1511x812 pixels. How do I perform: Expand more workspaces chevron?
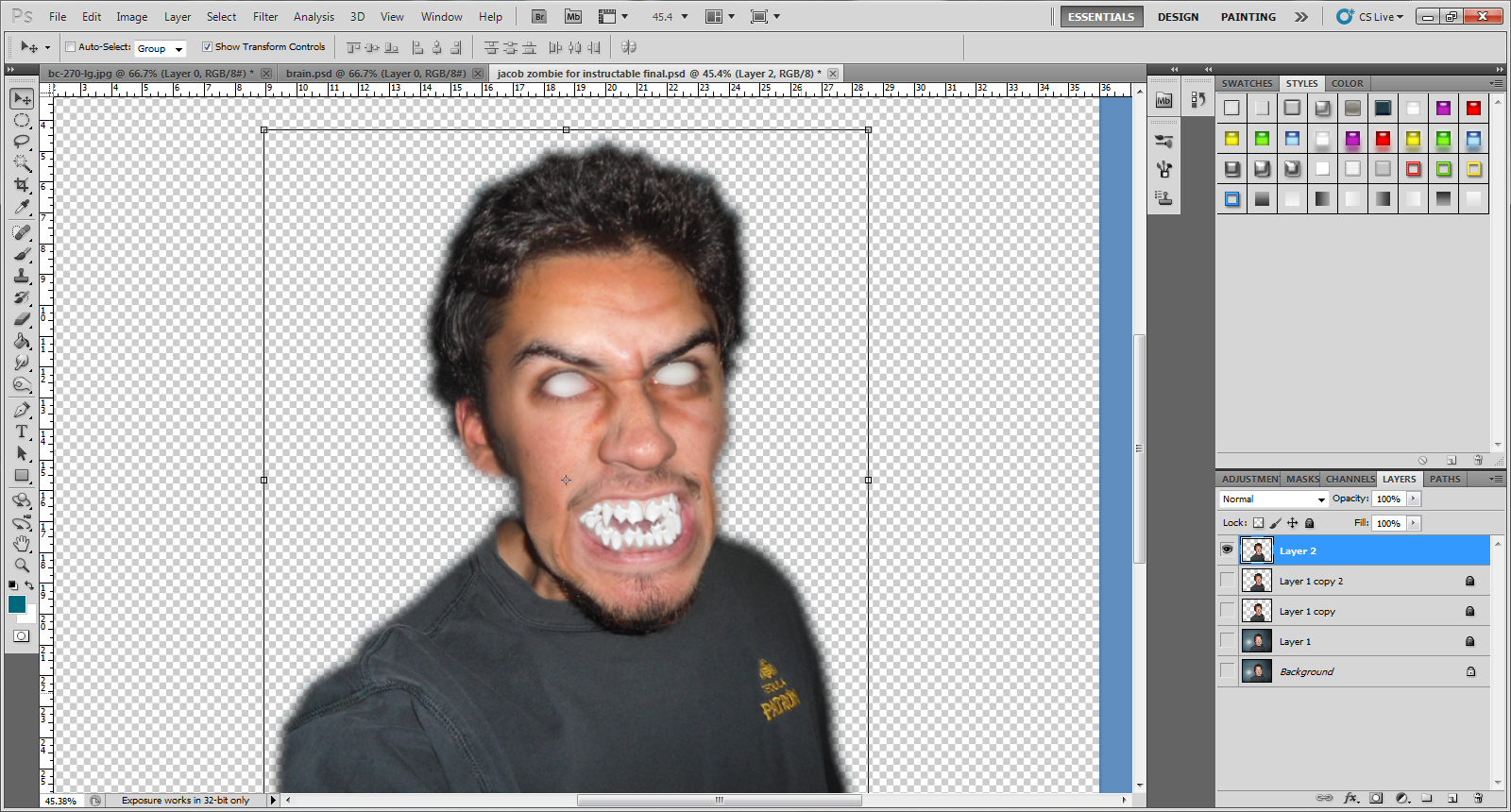click(1301, 17)
